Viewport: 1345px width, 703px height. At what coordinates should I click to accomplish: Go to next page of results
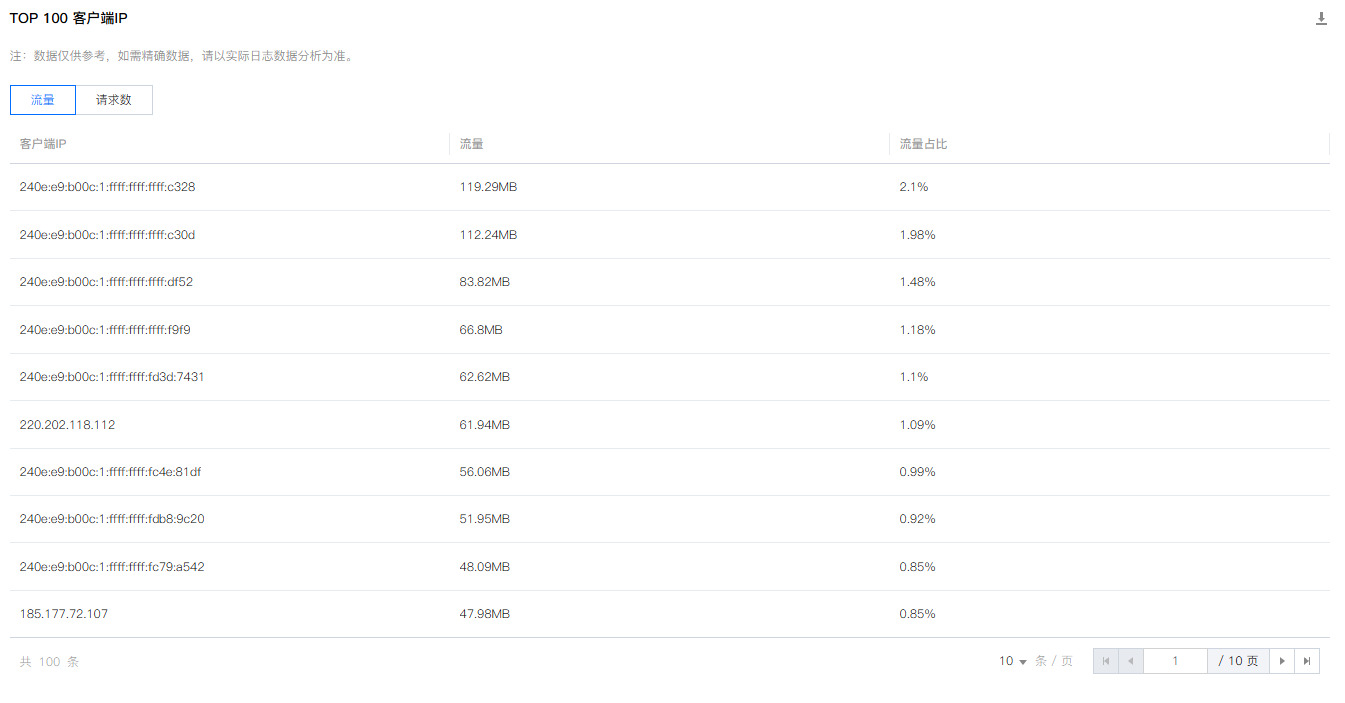pyautogui.click(x=1282, y=661)
